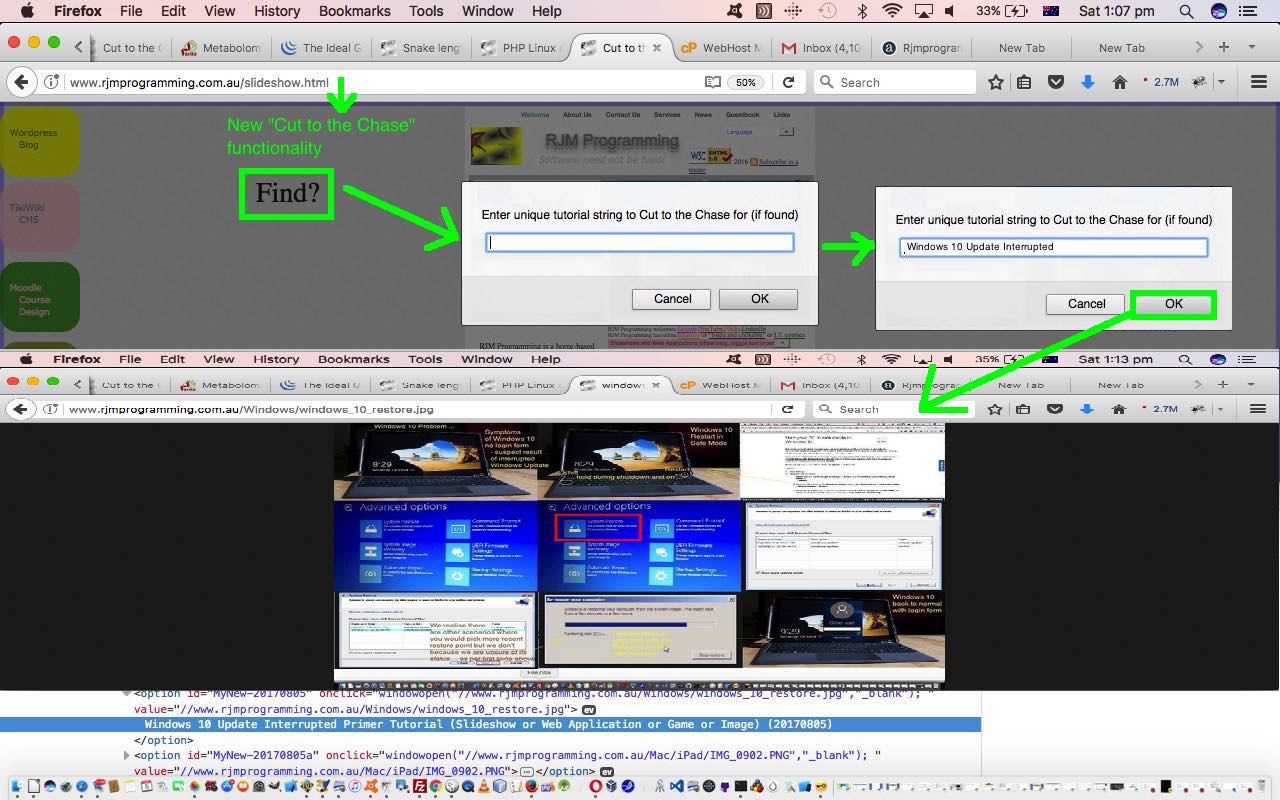The height and width of the screenshot is (800, 1280).
Task: Click the Windows 10 restore collage image
Action: (x=639, y=556)
